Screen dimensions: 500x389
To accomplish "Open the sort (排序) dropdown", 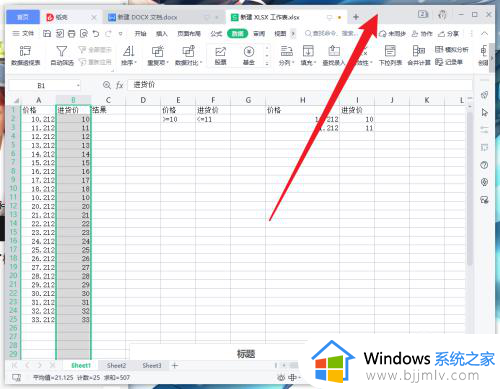I will point(129,55).
